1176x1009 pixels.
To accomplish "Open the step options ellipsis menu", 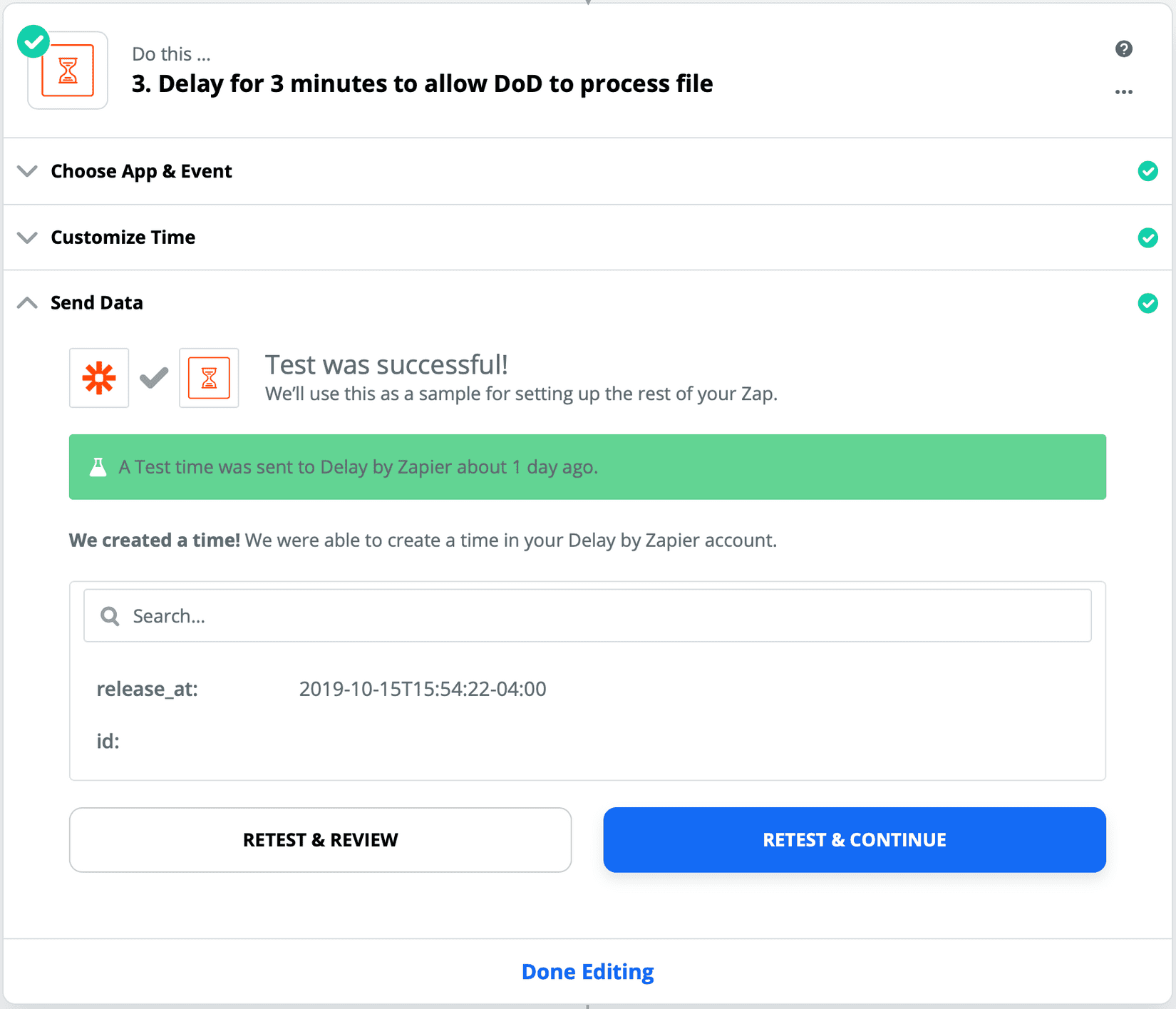I will coord(1123,91).
